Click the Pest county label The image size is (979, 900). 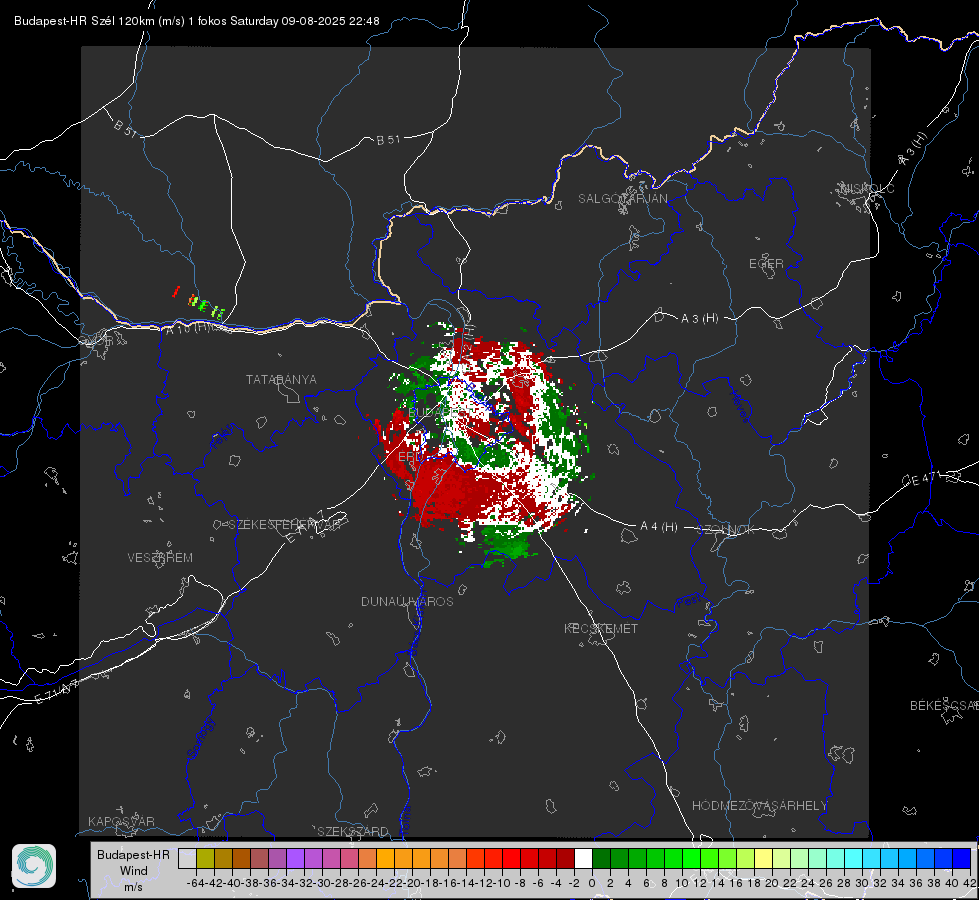coord(688,601)
